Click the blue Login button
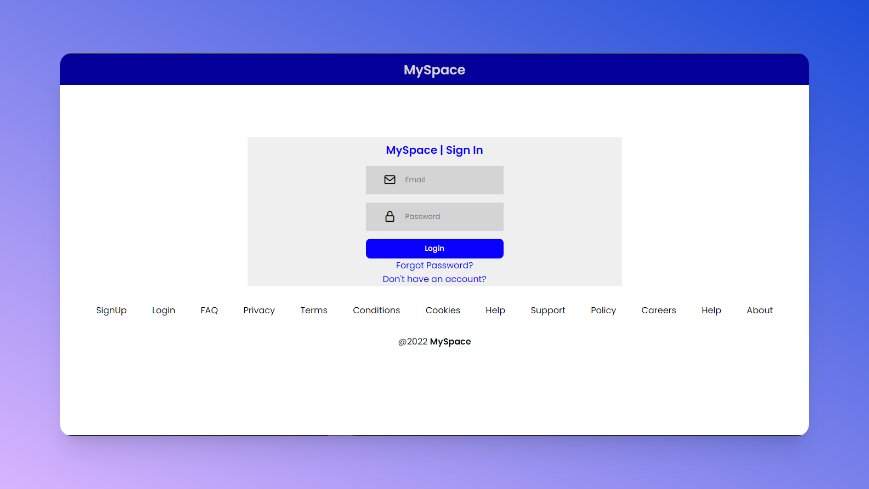This screenshot has width=869, height=489. (434, 248)
